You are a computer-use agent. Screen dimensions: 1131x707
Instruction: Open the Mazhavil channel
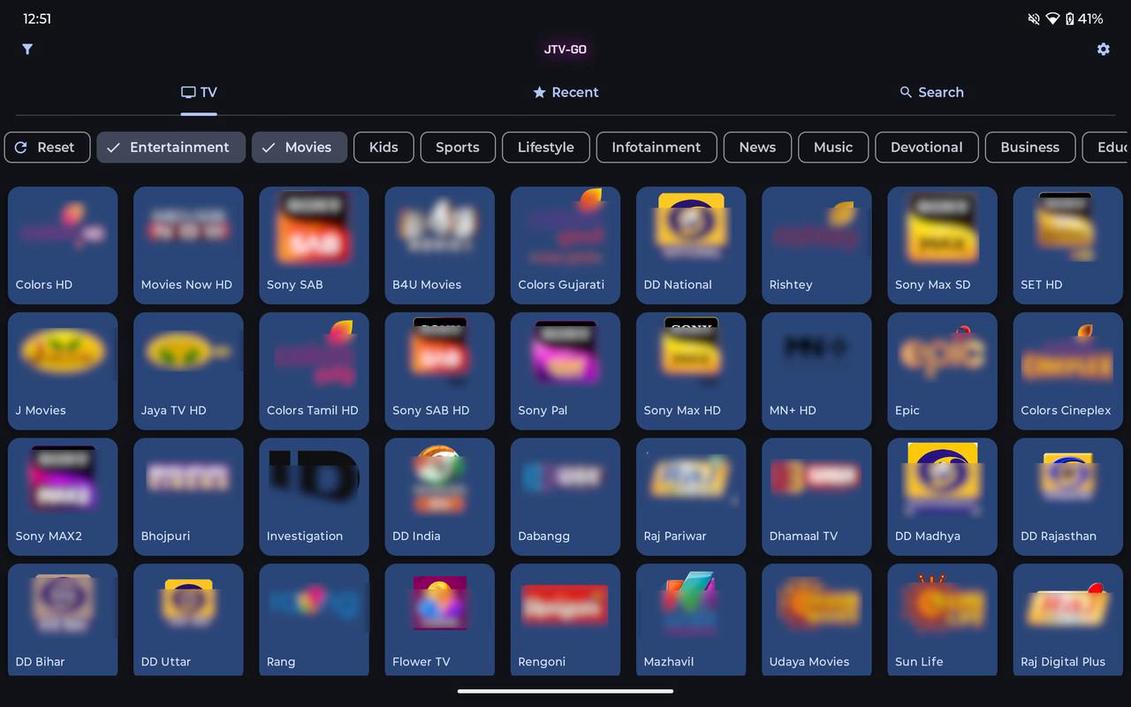691,620
